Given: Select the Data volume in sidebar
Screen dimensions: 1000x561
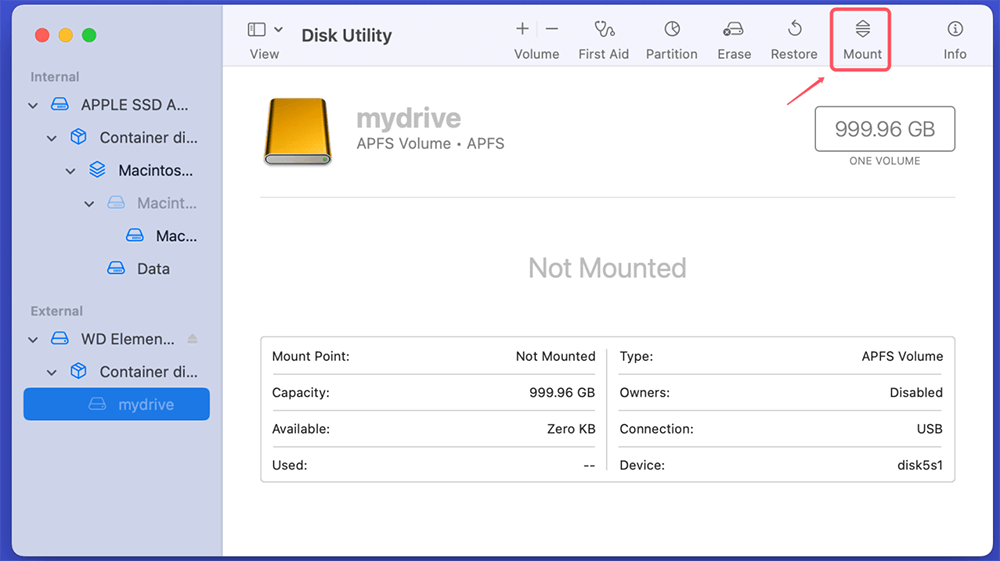Looking at the screenshot, I should pos(152,269).
